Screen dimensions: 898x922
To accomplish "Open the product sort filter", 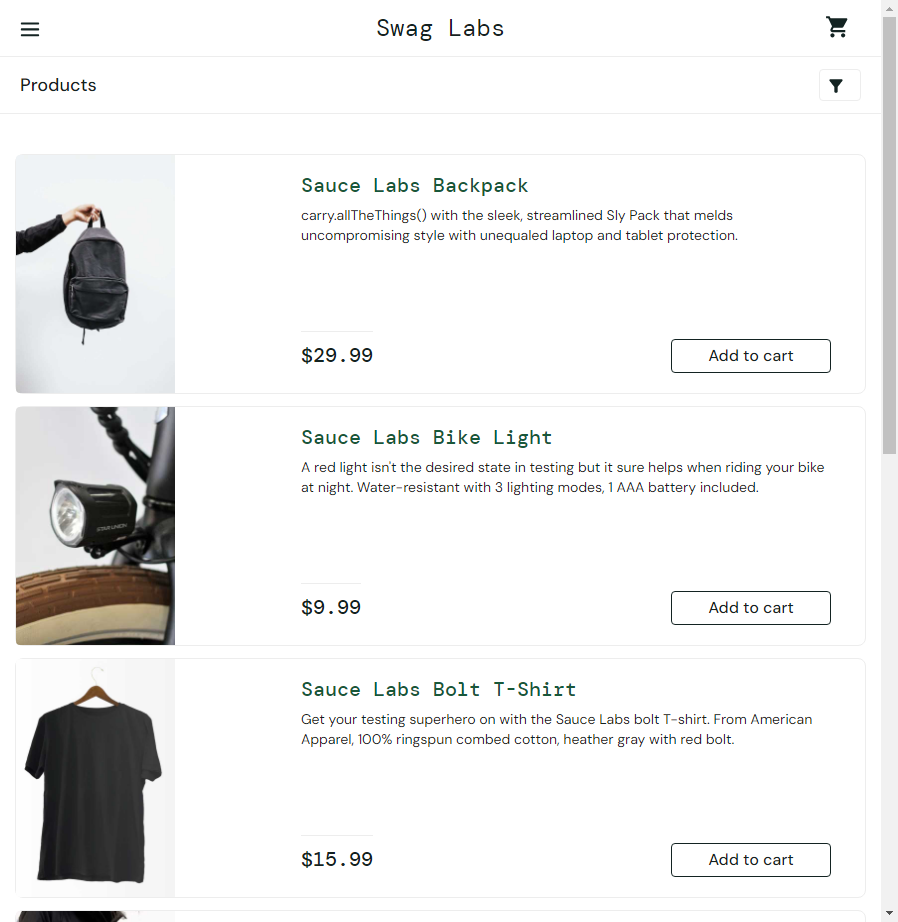I will [x=839, y=85].
